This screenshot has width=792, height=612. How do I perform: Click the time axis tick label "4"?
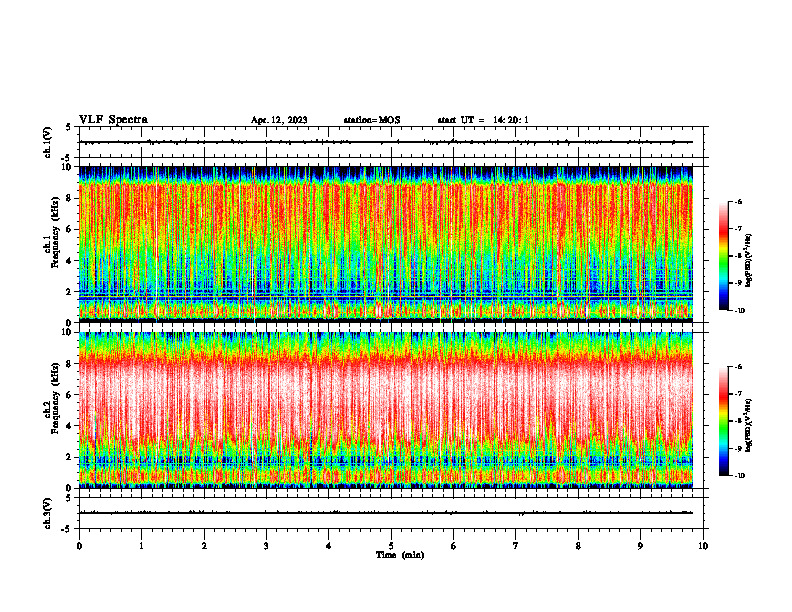(329, 546)
